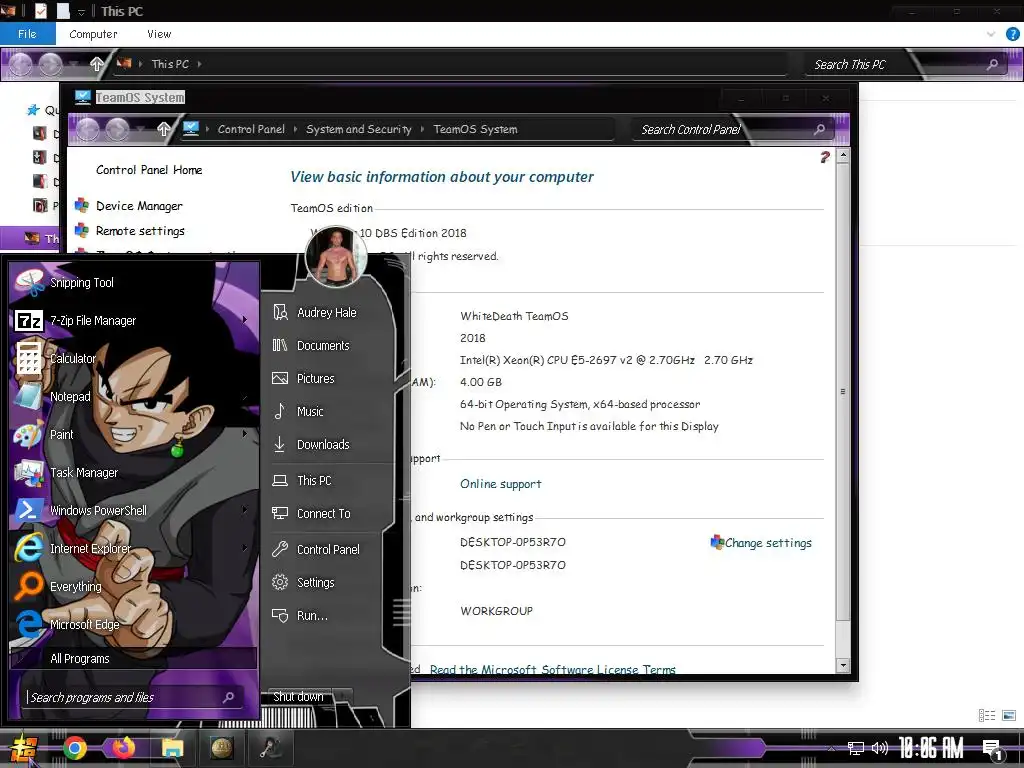This screenshot has height=768, width=1024.
Task: Open Computer tab in This PC window
Action: point(93,34)
